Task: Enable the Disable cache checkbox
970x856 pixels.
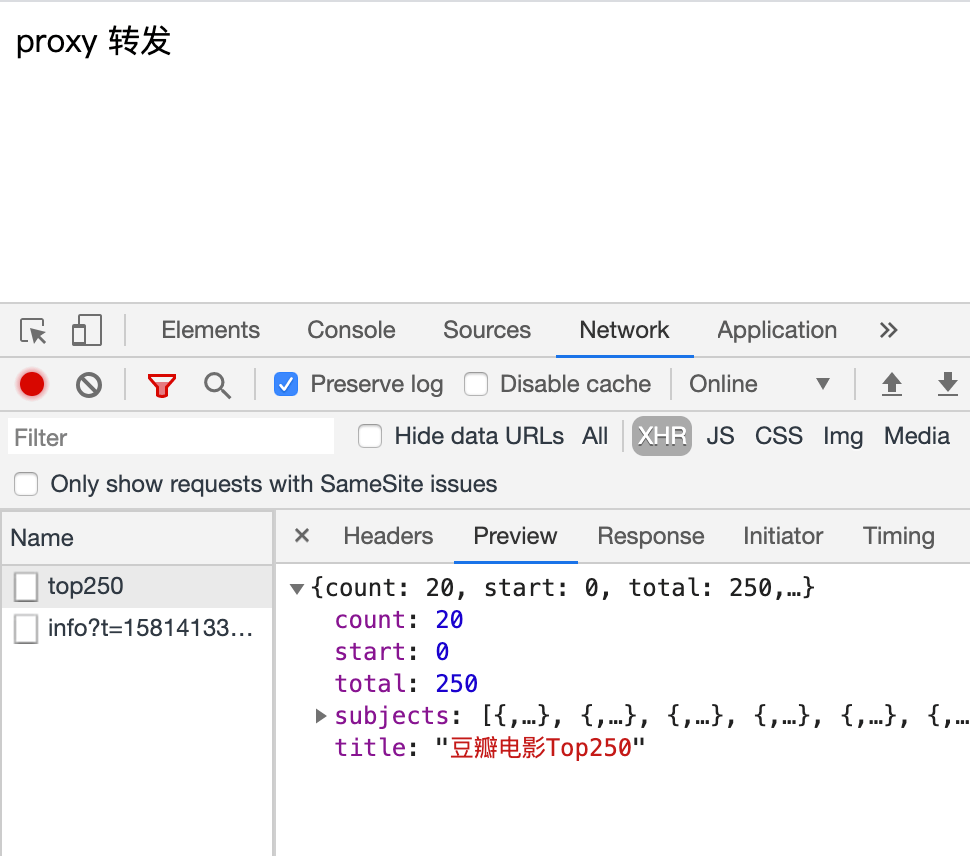Action: click(476, 384)
